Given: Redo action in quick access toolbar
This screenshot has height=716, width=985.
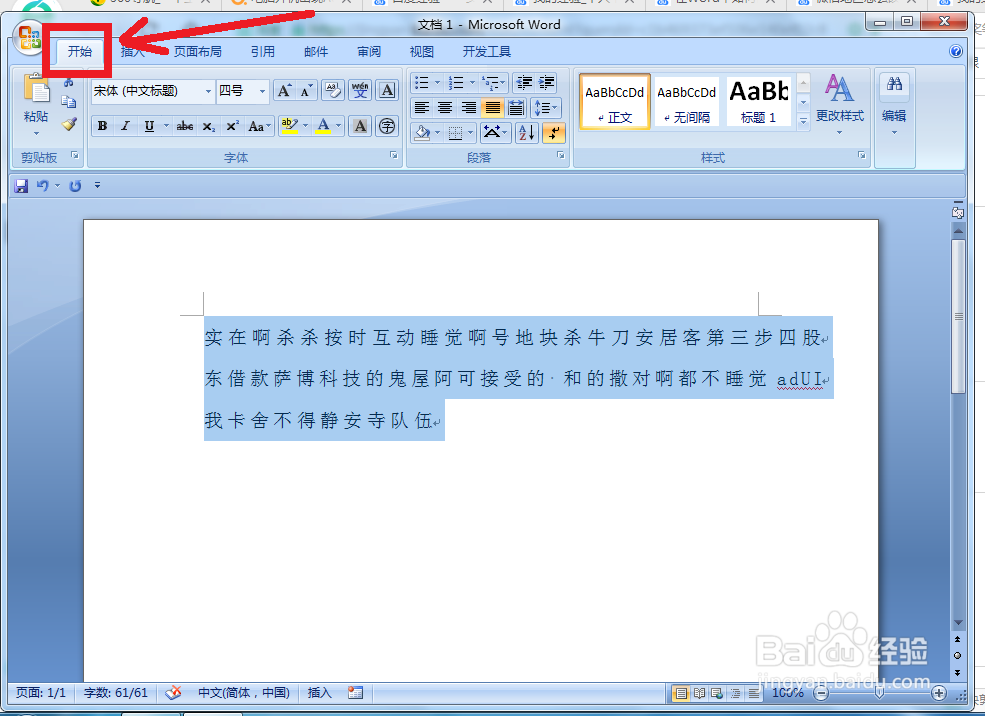Looking at the screenshot, I should (75, 186).
